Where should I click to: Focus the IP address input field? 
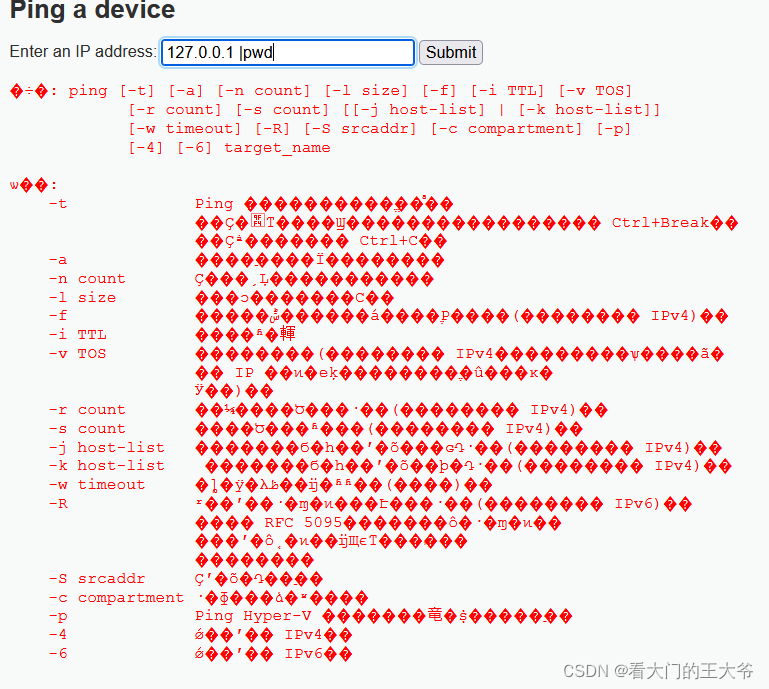click(288, 52)
